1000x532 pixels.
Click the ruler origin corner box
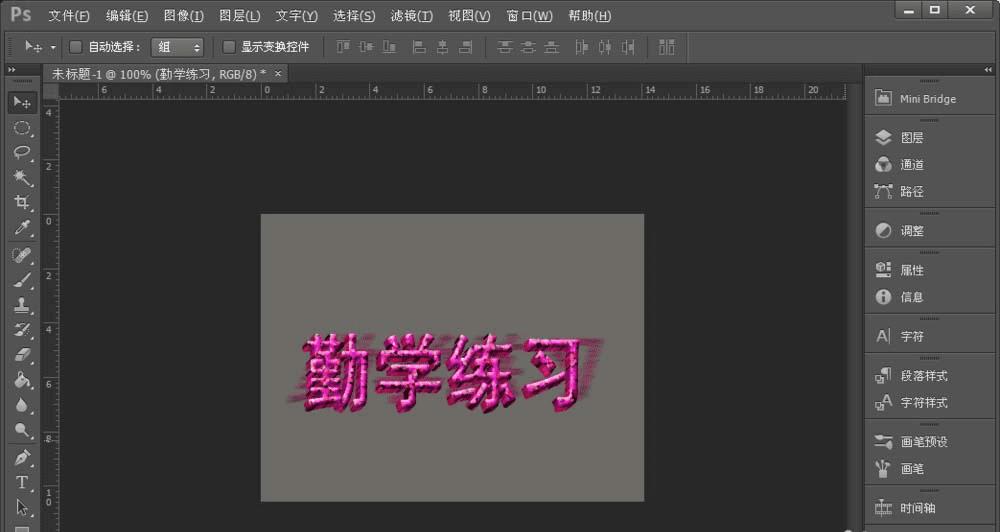51,91
